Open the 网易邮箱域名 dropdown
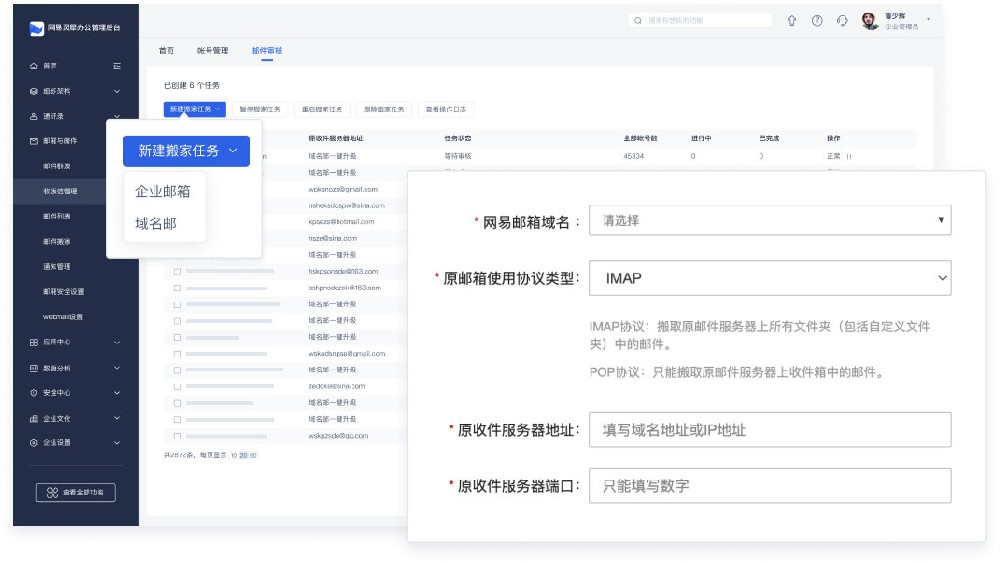Viewport: 1000px width, 563px height. click(769, 220)
